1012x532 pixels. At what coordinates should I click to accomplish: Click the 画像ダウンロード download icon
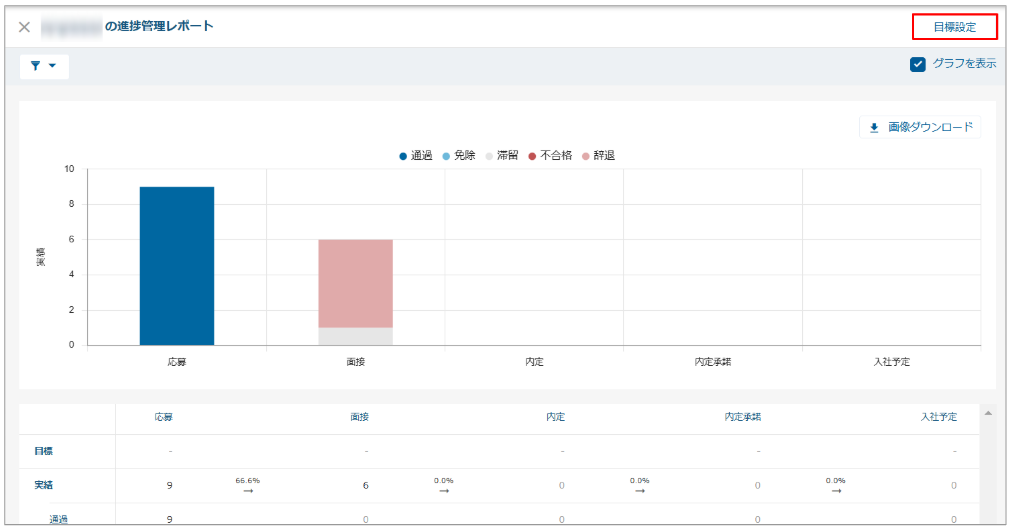point(874,128)
